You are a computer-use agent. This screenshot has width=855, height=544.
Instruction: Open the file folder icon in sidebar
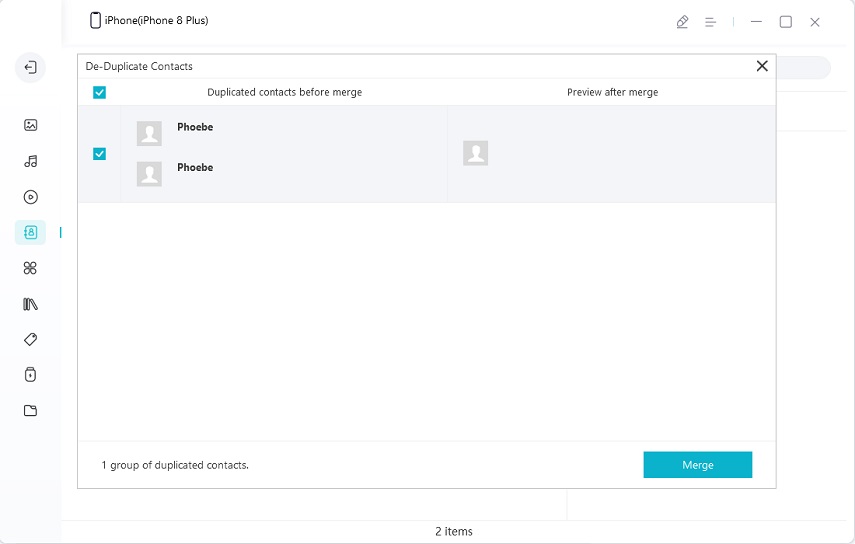[x=30, y=410]
